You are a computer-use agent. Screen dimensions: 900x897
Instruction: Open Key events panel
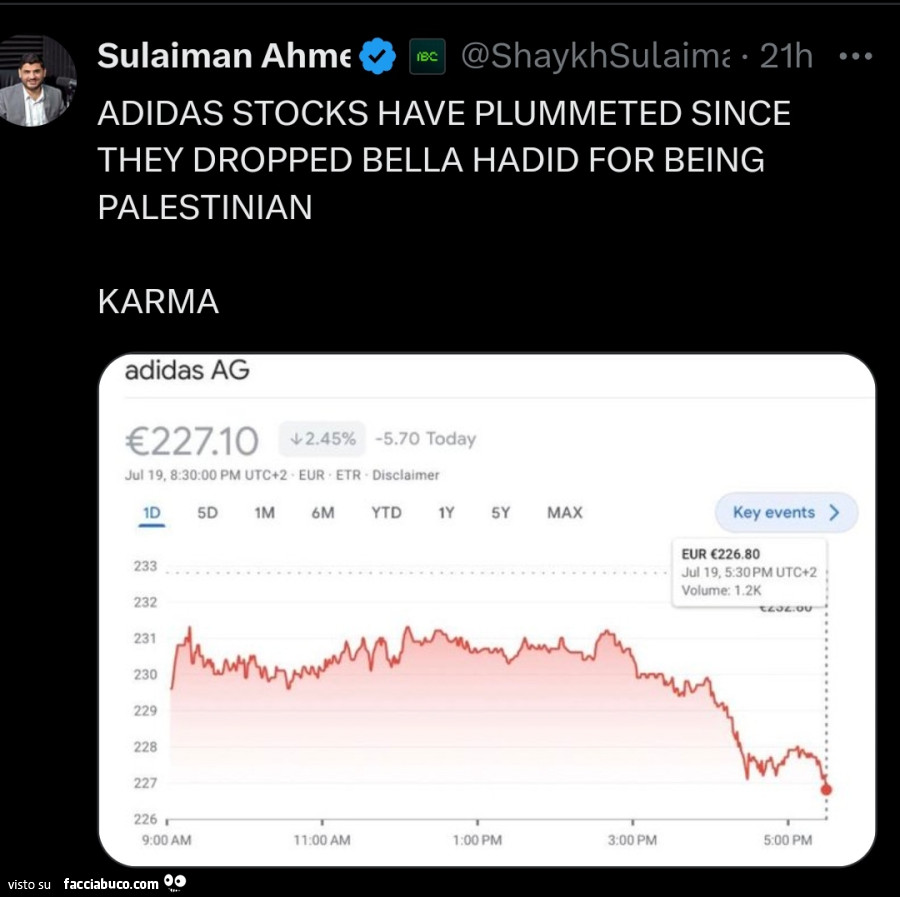pos(786,512)
